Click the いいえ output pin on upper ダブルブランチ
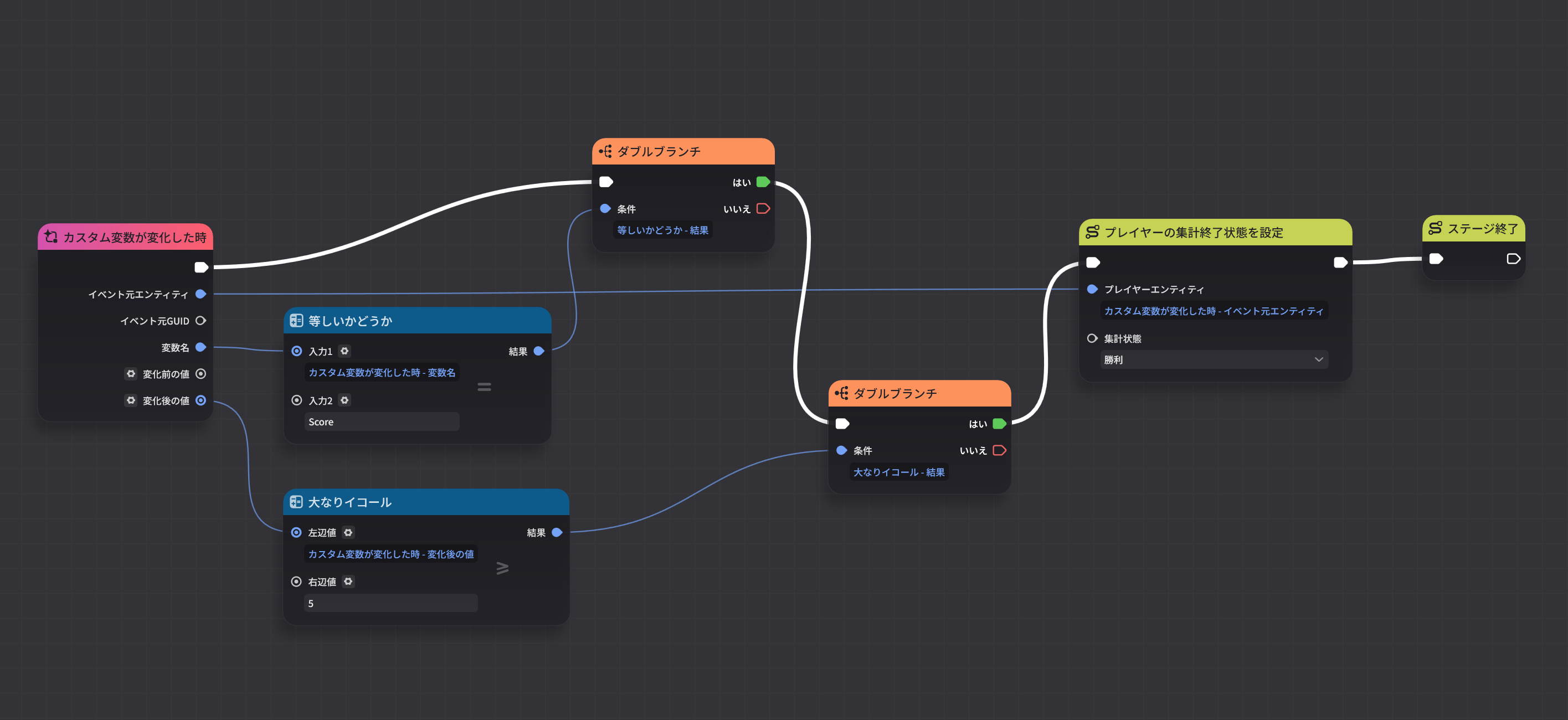 (x=763, y=209)
